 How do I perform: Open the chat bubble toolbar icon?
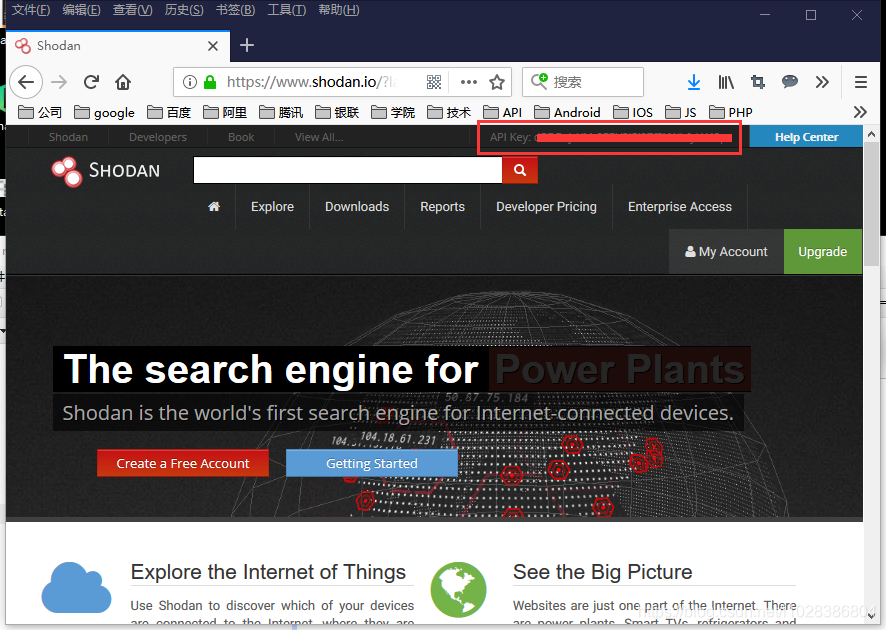[x=789, y=82]
